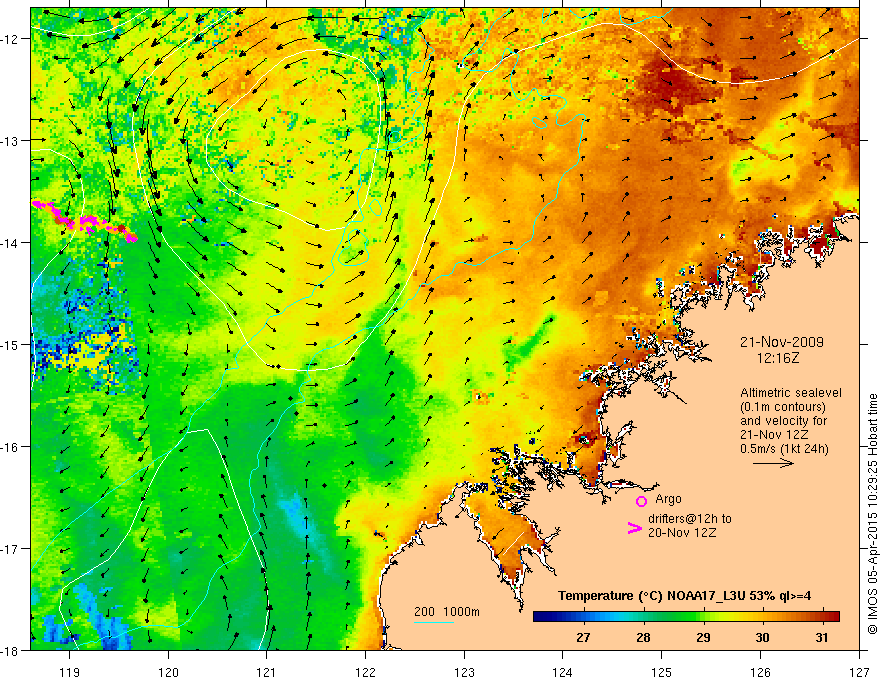Click the 27 temperature scale label
Image resolution: width=880 pixels, height=680 pixels.
pos(583,637)
